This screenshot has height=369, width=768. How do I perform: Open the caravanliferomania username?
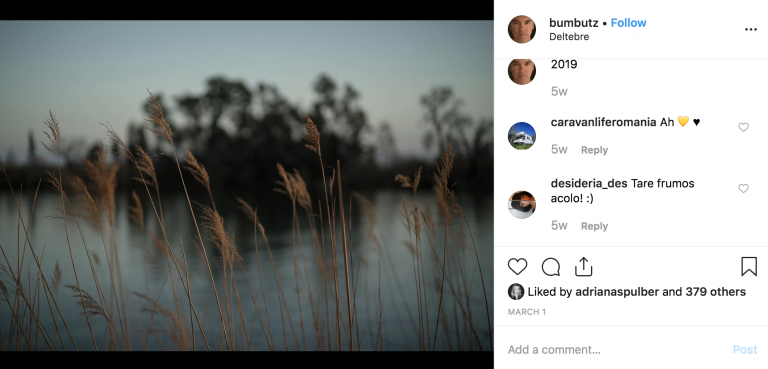coord(603,122)
